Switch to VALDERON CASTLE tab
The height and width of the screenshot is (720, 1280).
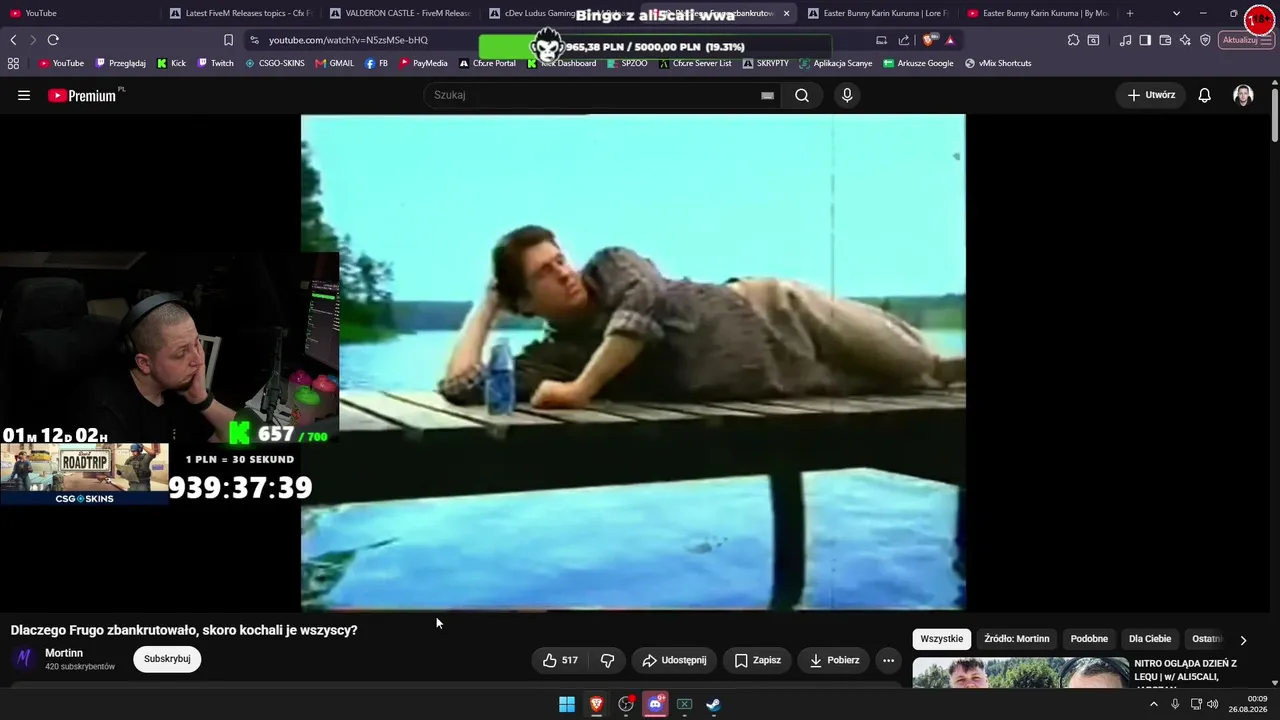coord(400,13)
